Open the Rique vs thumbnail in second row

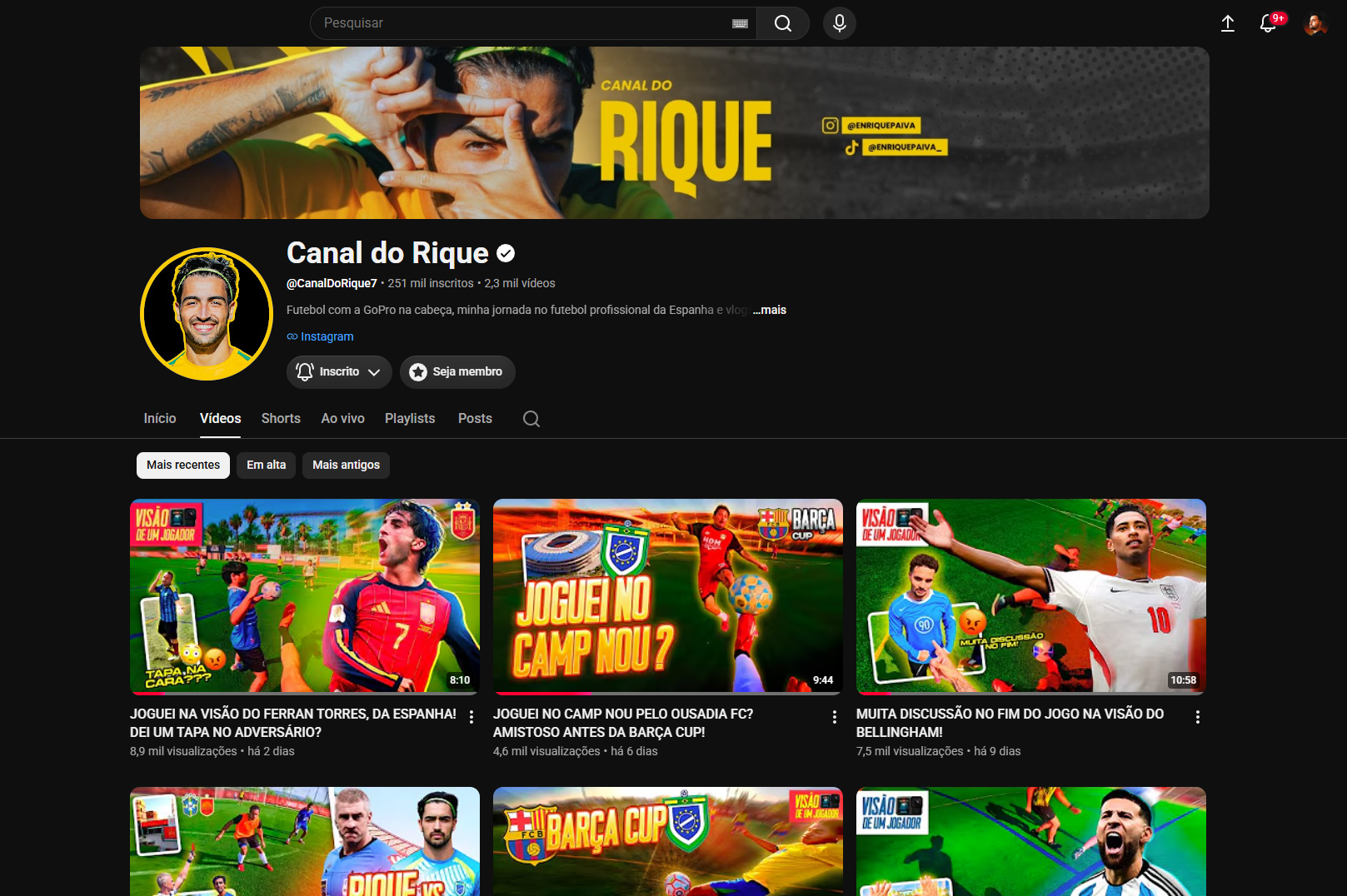(x=305, y=841)
